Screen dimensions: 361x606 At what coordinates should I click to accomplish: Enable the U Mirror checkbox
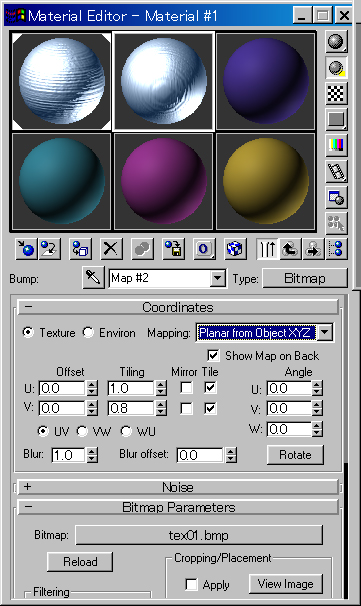pos(186,388)
